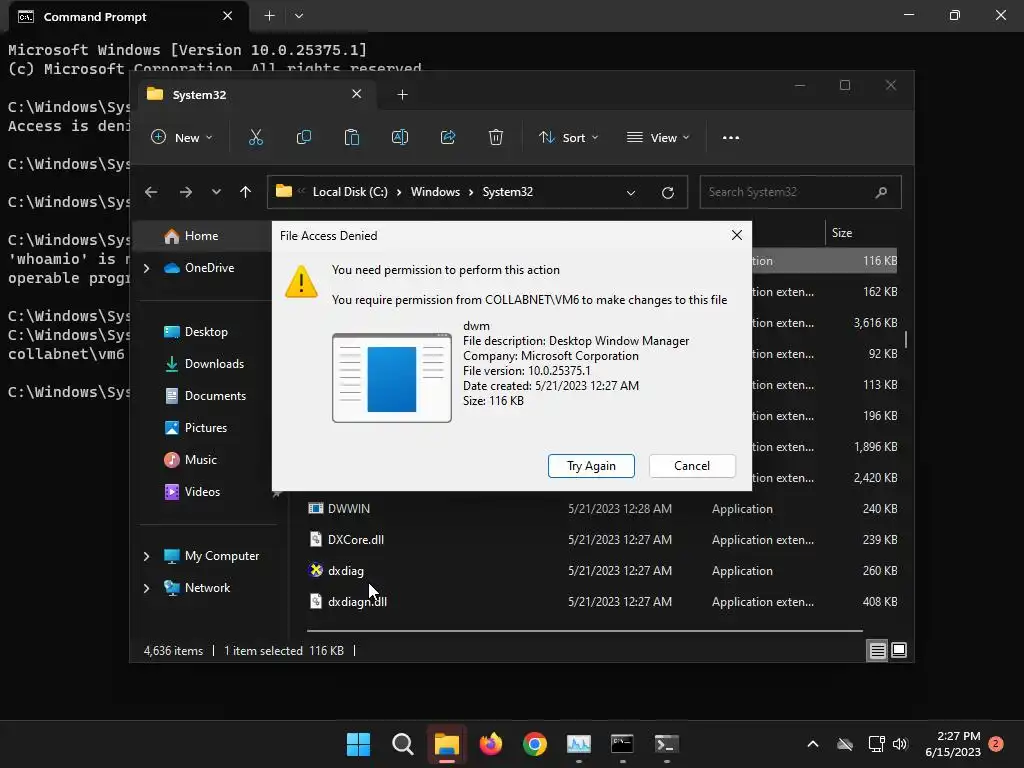Click the Delete trash icon in Explorer toolbar
This screenshot has width=1024, height=768.
(x=496, y=138)
